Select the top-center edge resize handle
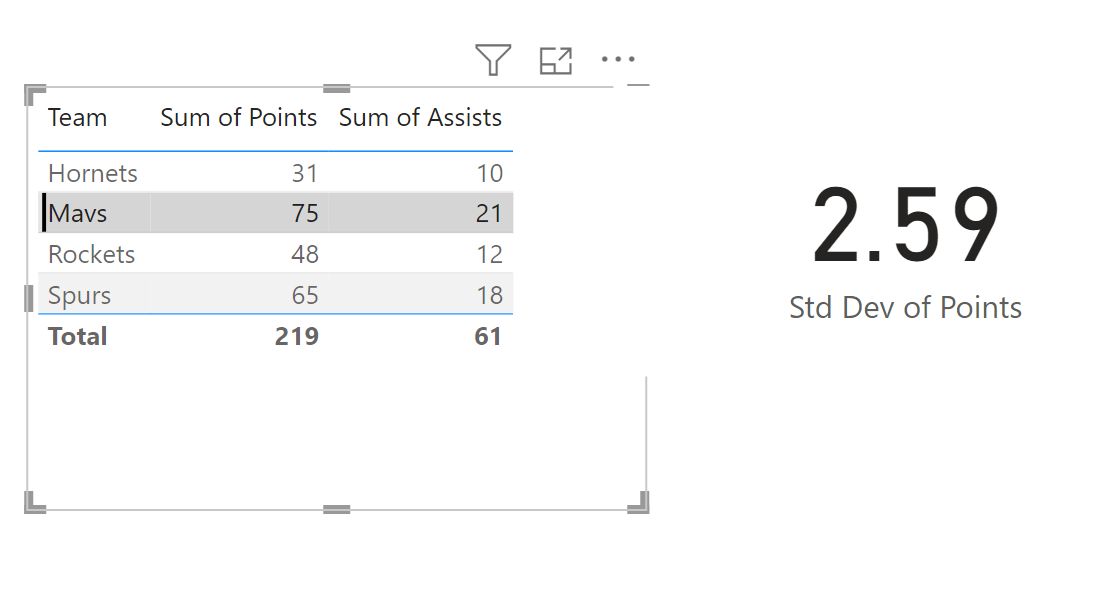Screen dimensions: 1095x607 [337, 89]
